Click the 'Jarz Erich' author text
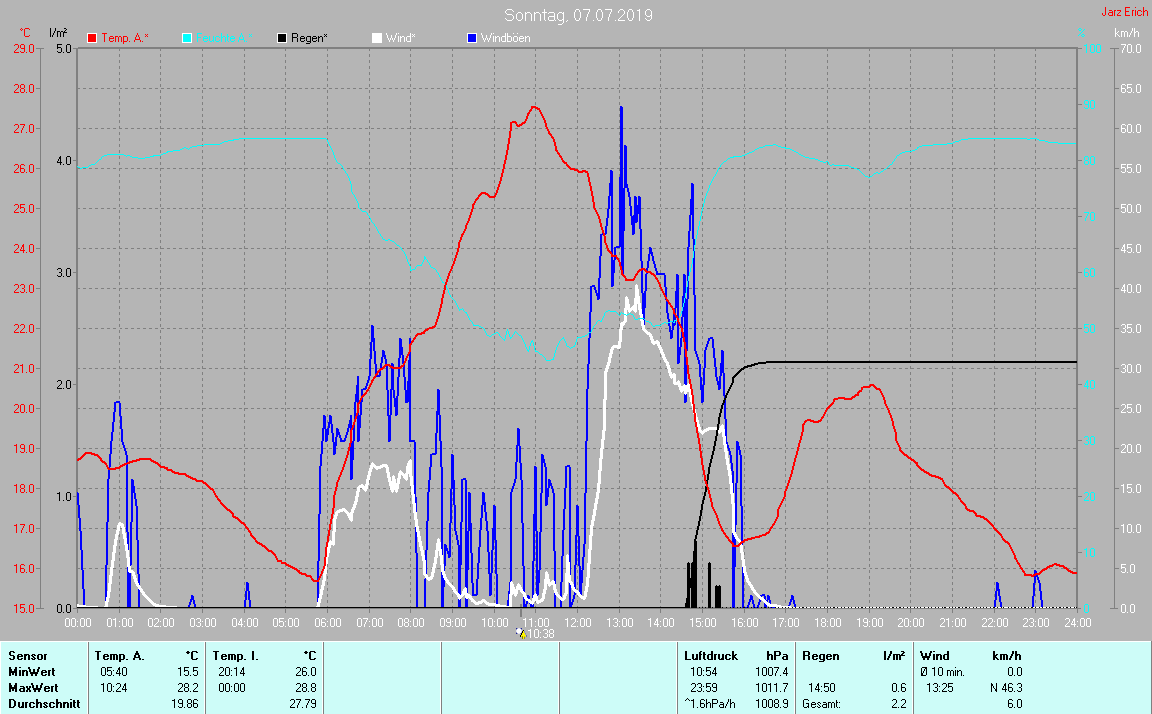The width and height of the screenshot is (1152, 714). pyautogui.click(x=1124, y=13)
